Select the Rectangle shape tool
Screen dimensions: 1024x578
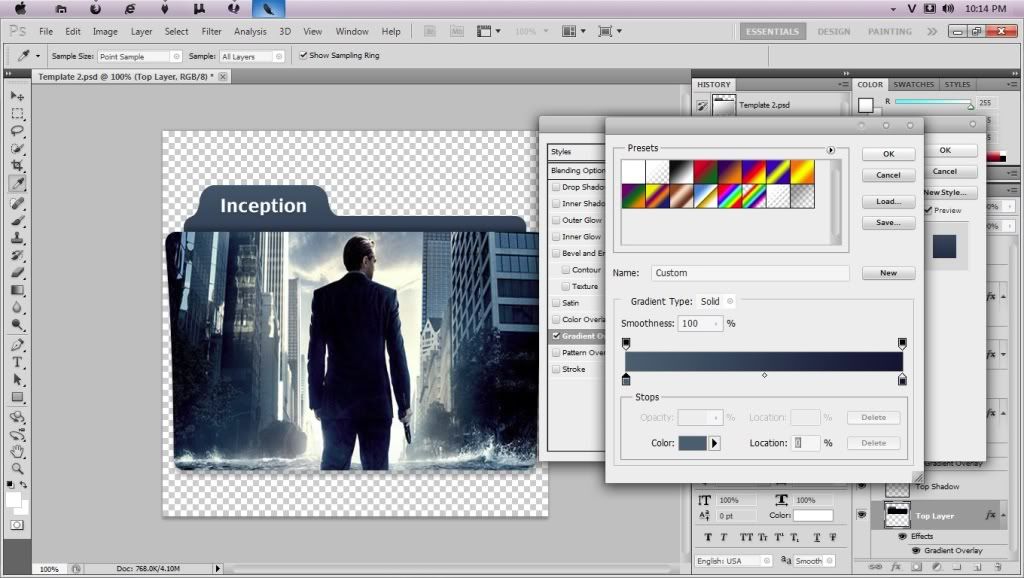[17, 397]
